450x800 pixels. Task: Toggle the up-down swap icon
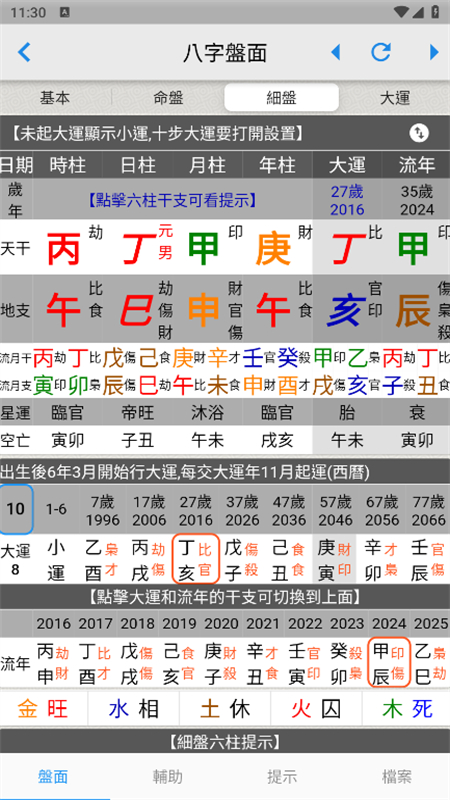[419, 134]
